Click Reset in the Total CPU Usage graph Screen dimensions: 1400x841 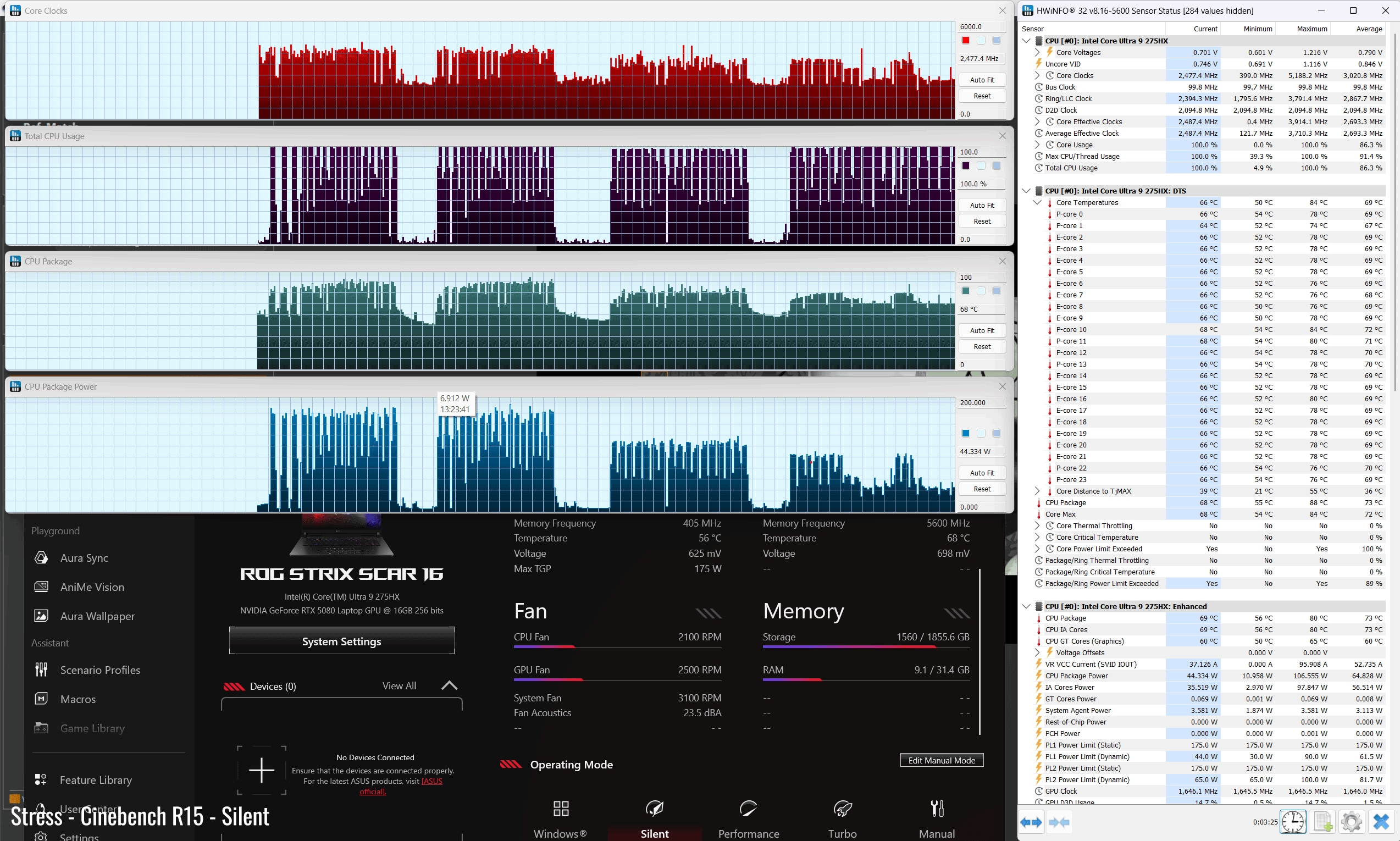coord(982,221)
